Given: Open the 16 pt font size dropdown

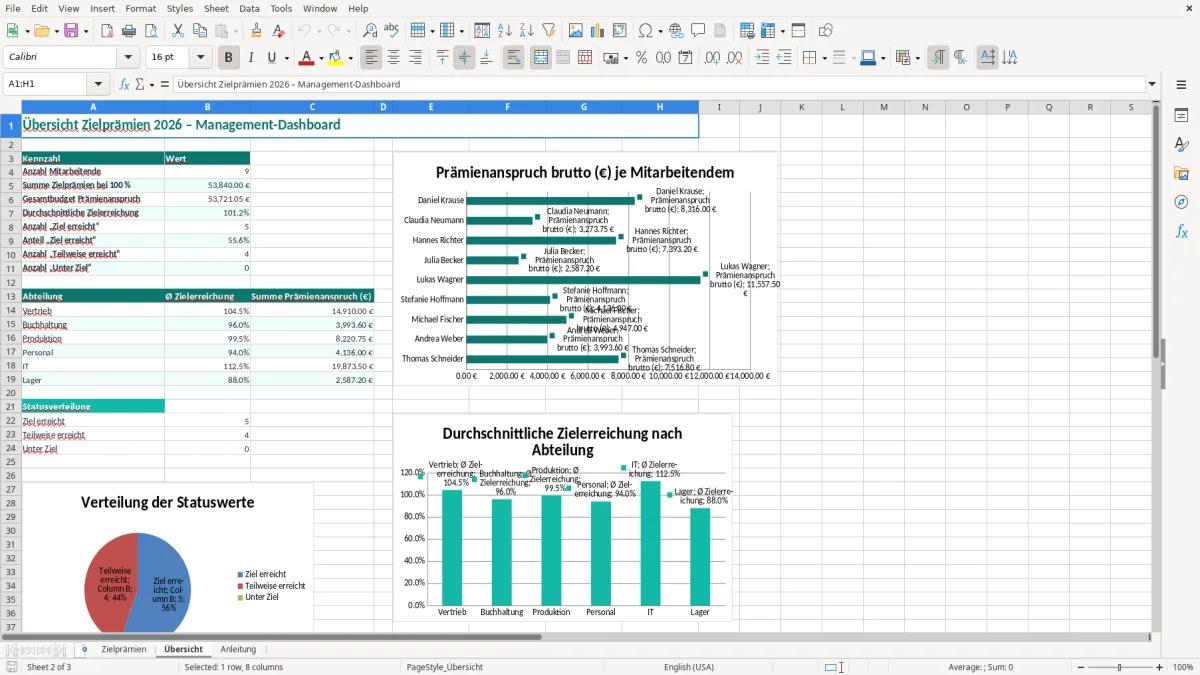Looking at the screenshot, I should [201, 58].
